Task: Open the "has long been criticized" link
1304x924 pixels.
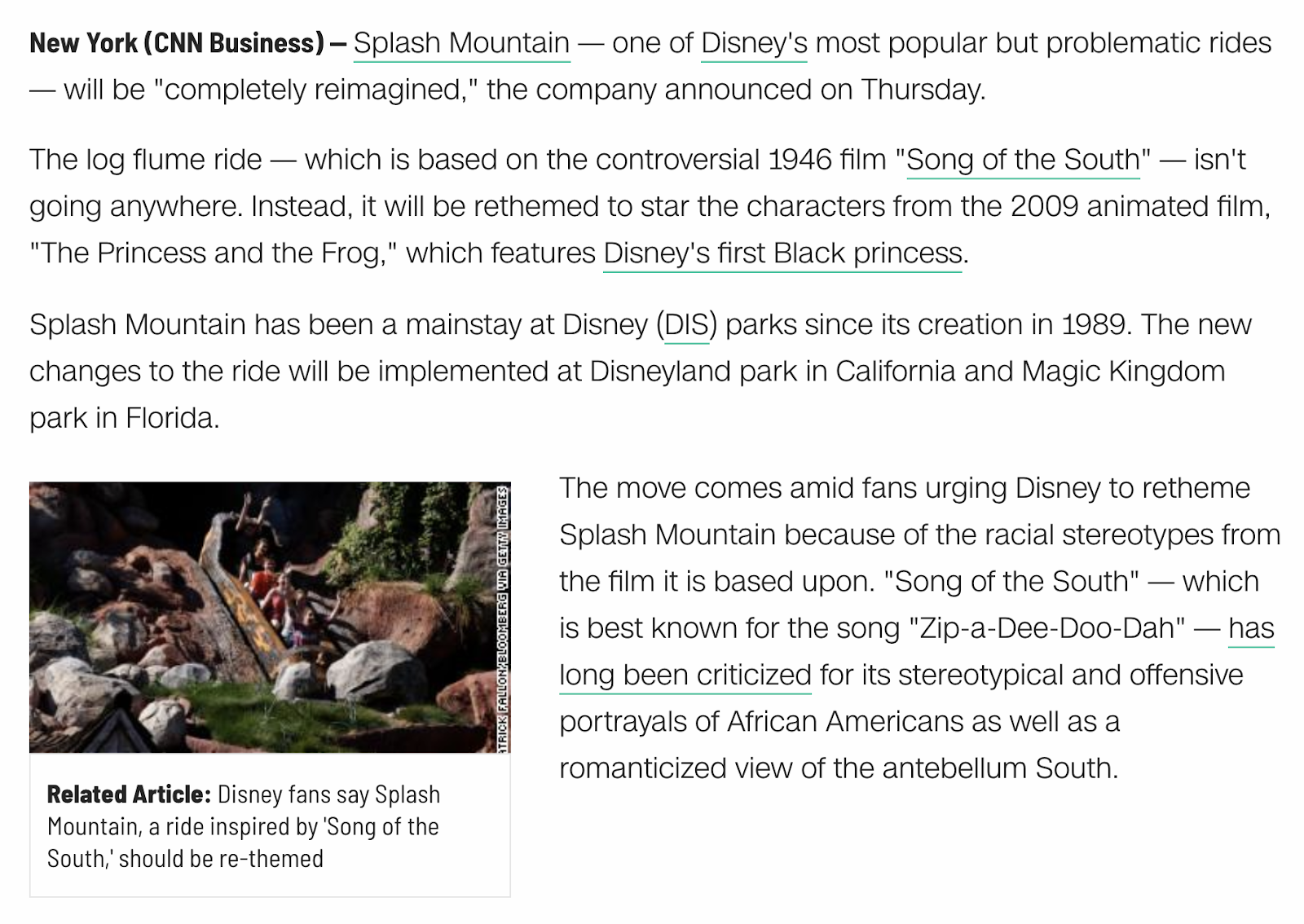Action: coord(685,675)
